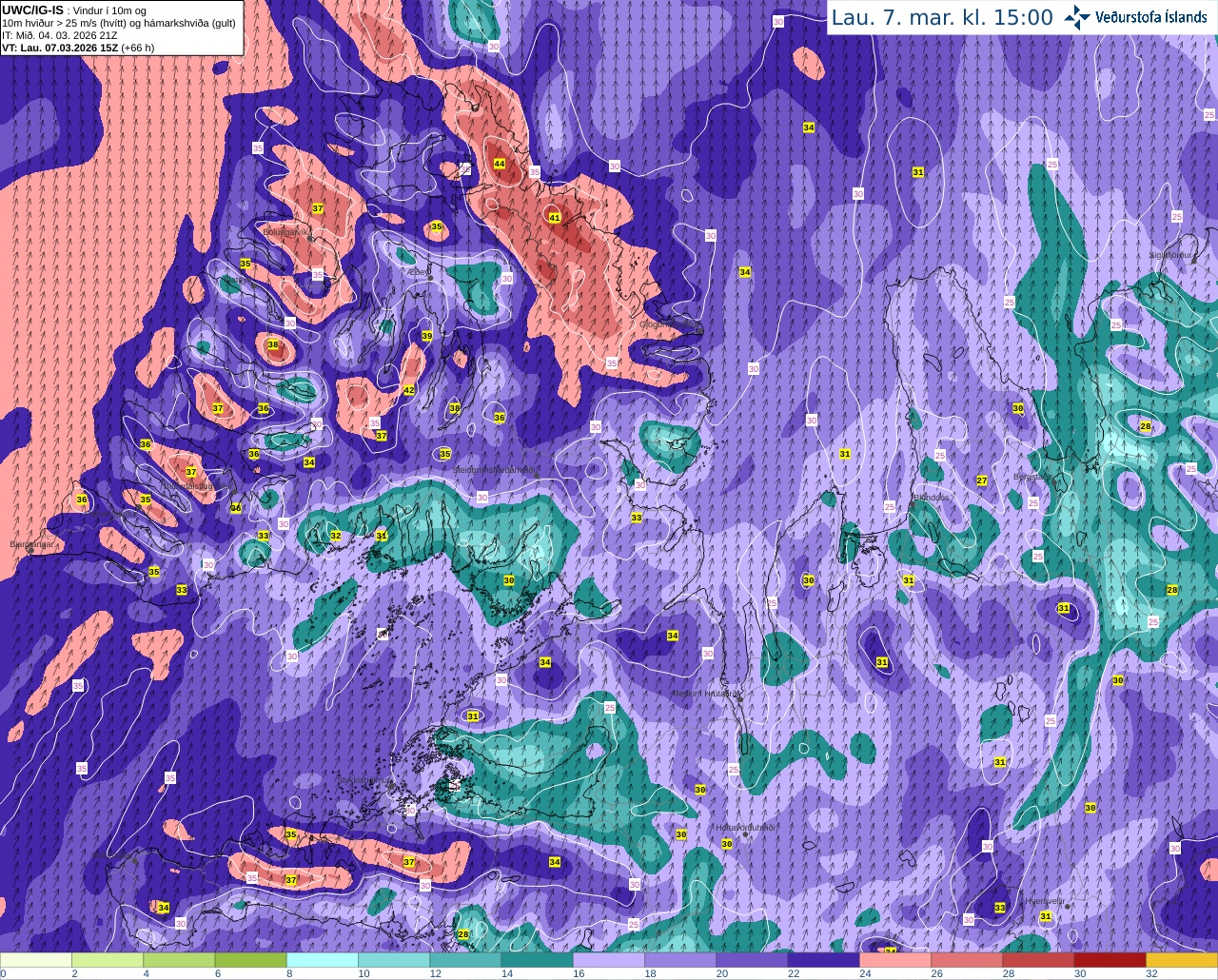Click the yellow 42 max gust label
Image resolution: width=1218 pixels, height=980 pixels.
[x=409, y=390]
